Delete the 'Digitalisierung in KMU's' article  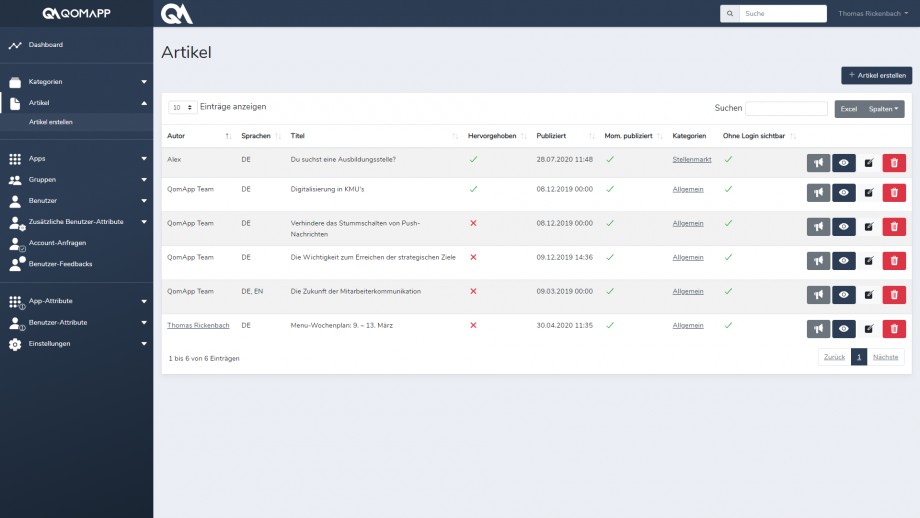[x=894, y=192]
